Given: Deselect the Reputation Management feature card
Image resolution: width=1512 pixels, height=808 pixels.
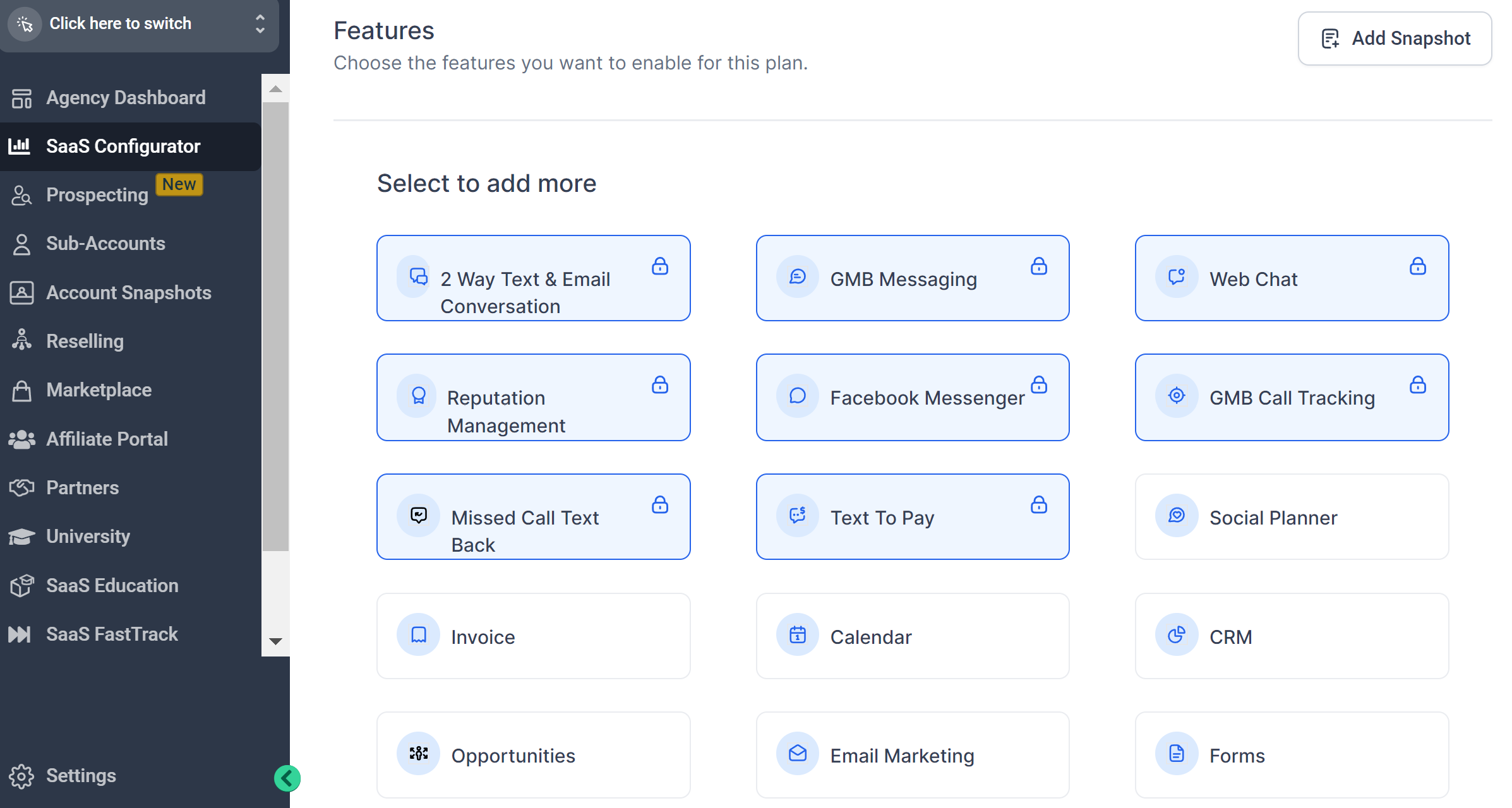Looking at the screenshot, I should point(533,398).
